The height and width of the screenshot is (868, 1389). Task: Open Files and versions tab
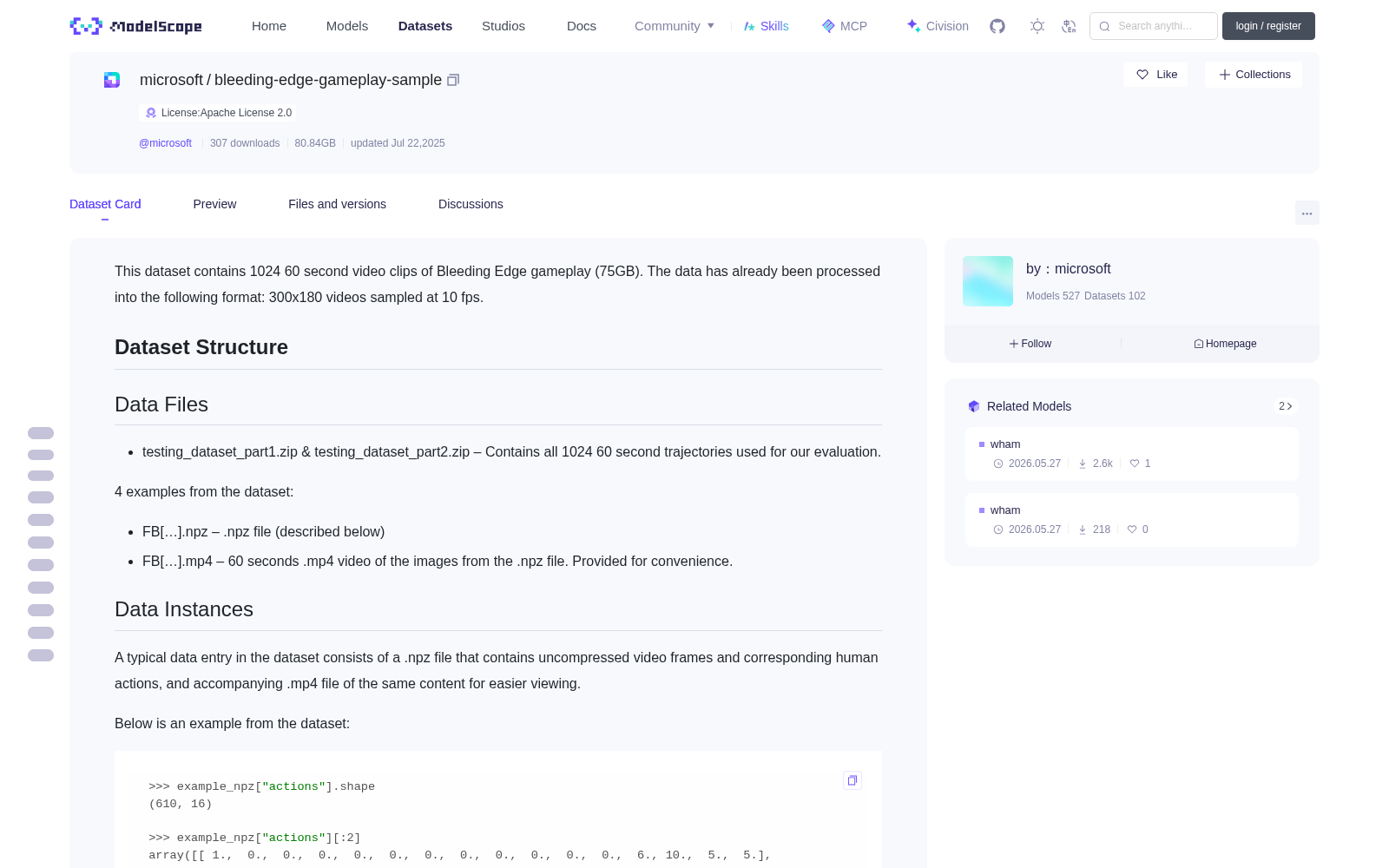pyautogui.click(x=337, y=204)
